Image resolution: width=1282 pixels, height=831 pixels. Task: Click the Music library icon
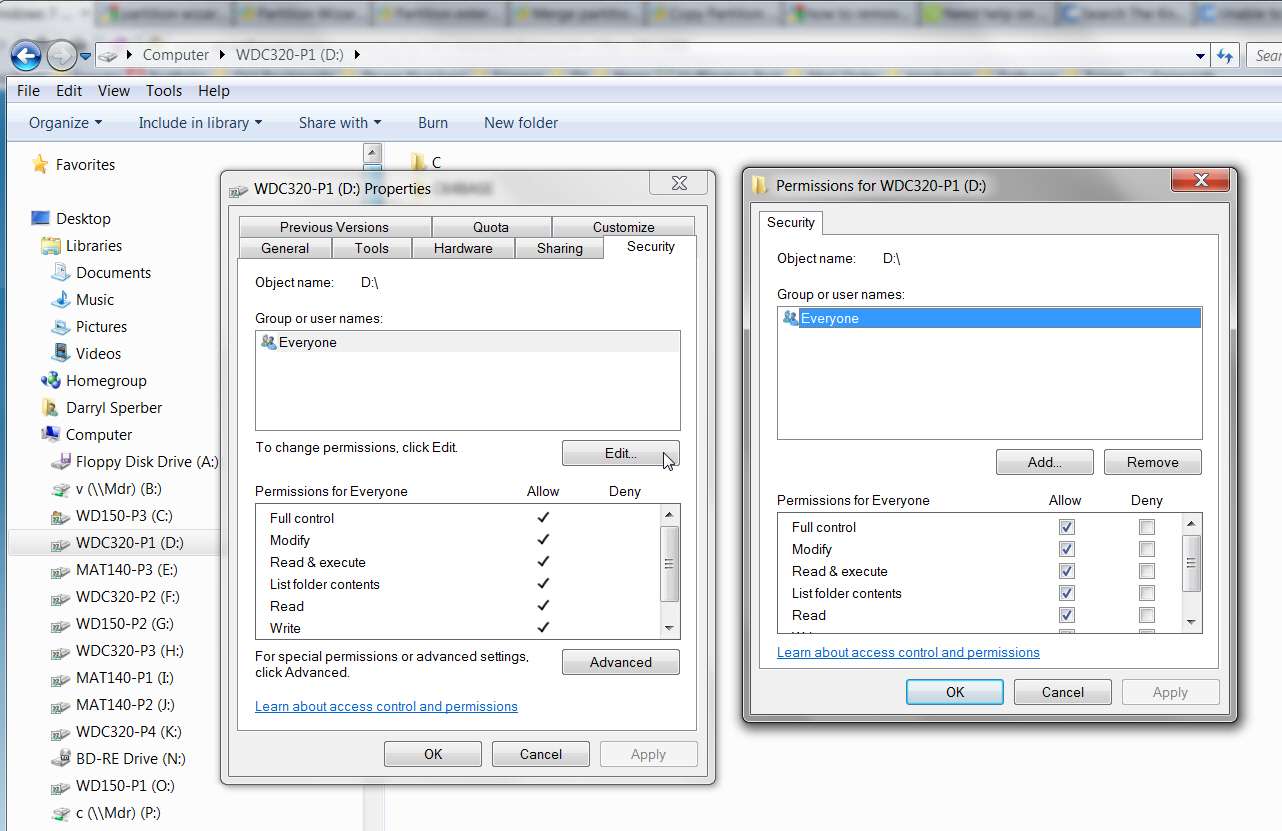(x=60, y=300)
